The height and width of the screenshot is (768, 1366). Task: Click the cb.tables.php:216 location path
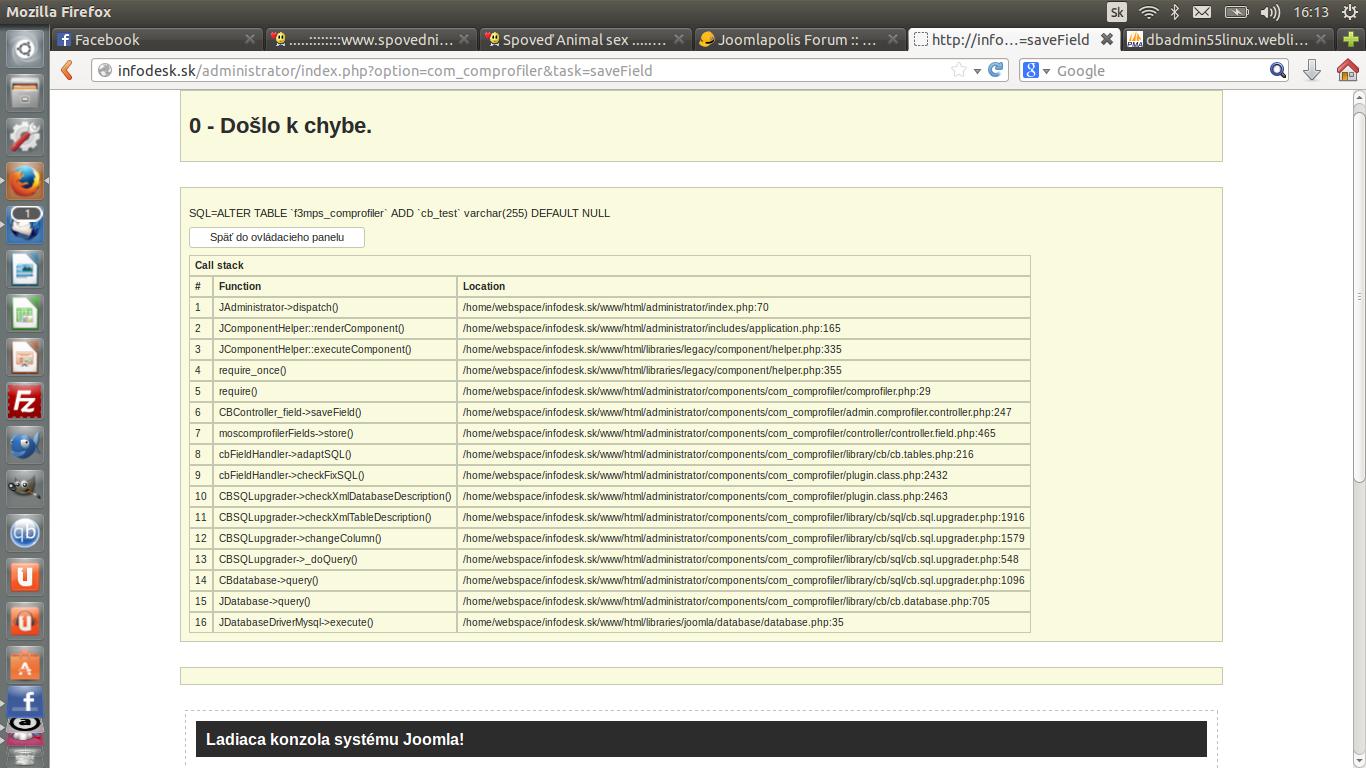(x=718, y=454)
